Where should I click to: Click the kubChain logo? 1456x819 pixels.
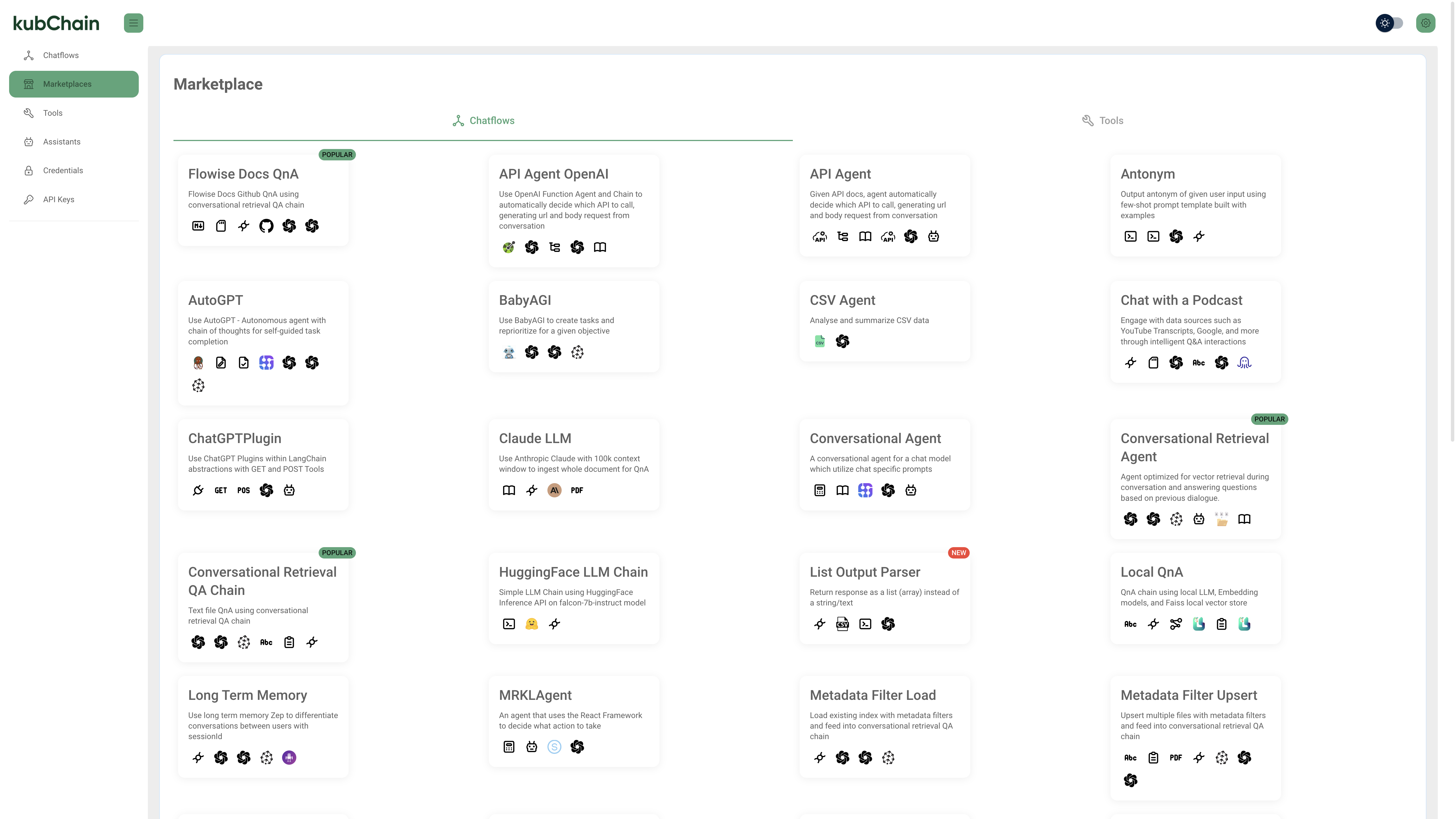click(56, 23)
